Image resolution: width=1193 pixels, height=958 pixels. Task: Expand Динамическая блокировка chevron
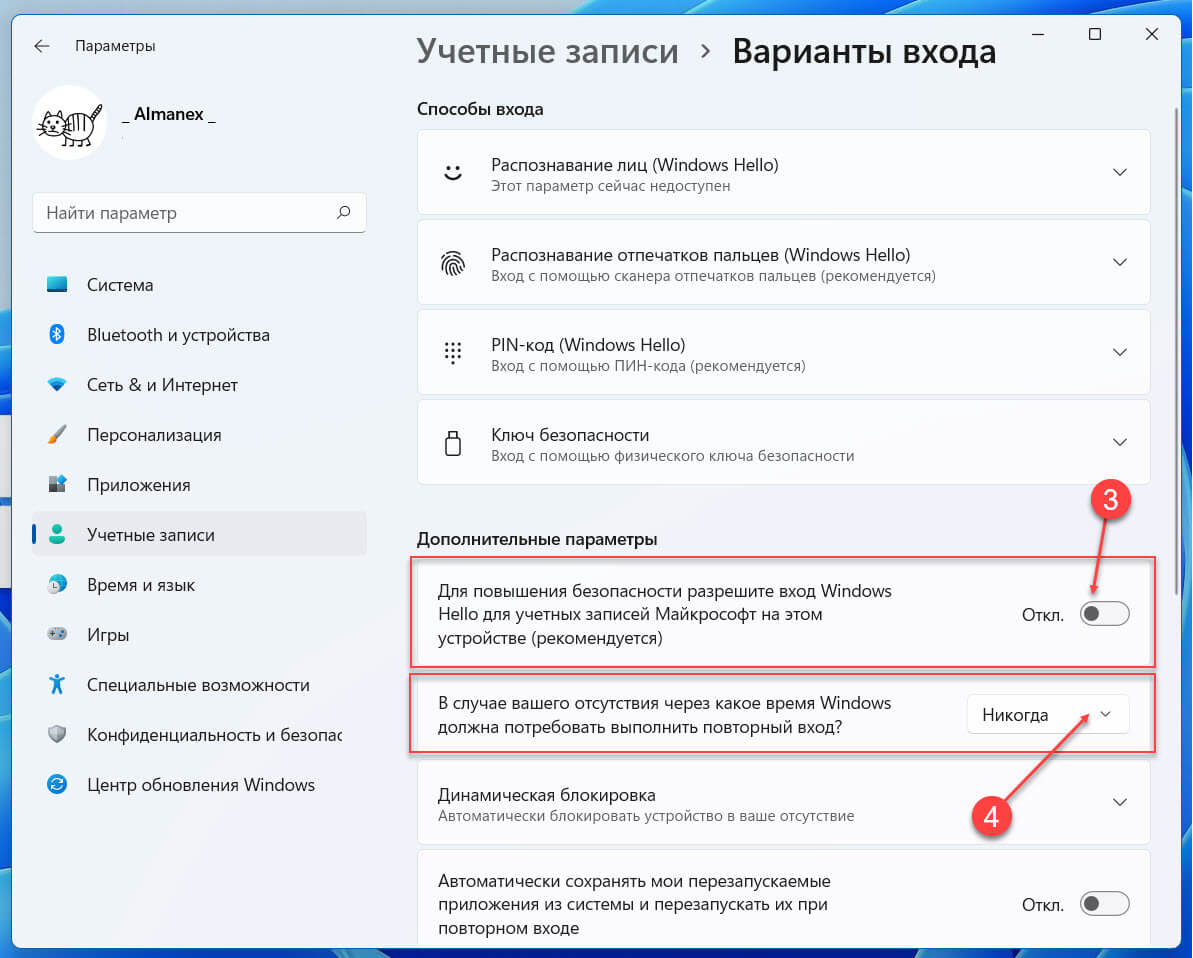point(1120,803)
